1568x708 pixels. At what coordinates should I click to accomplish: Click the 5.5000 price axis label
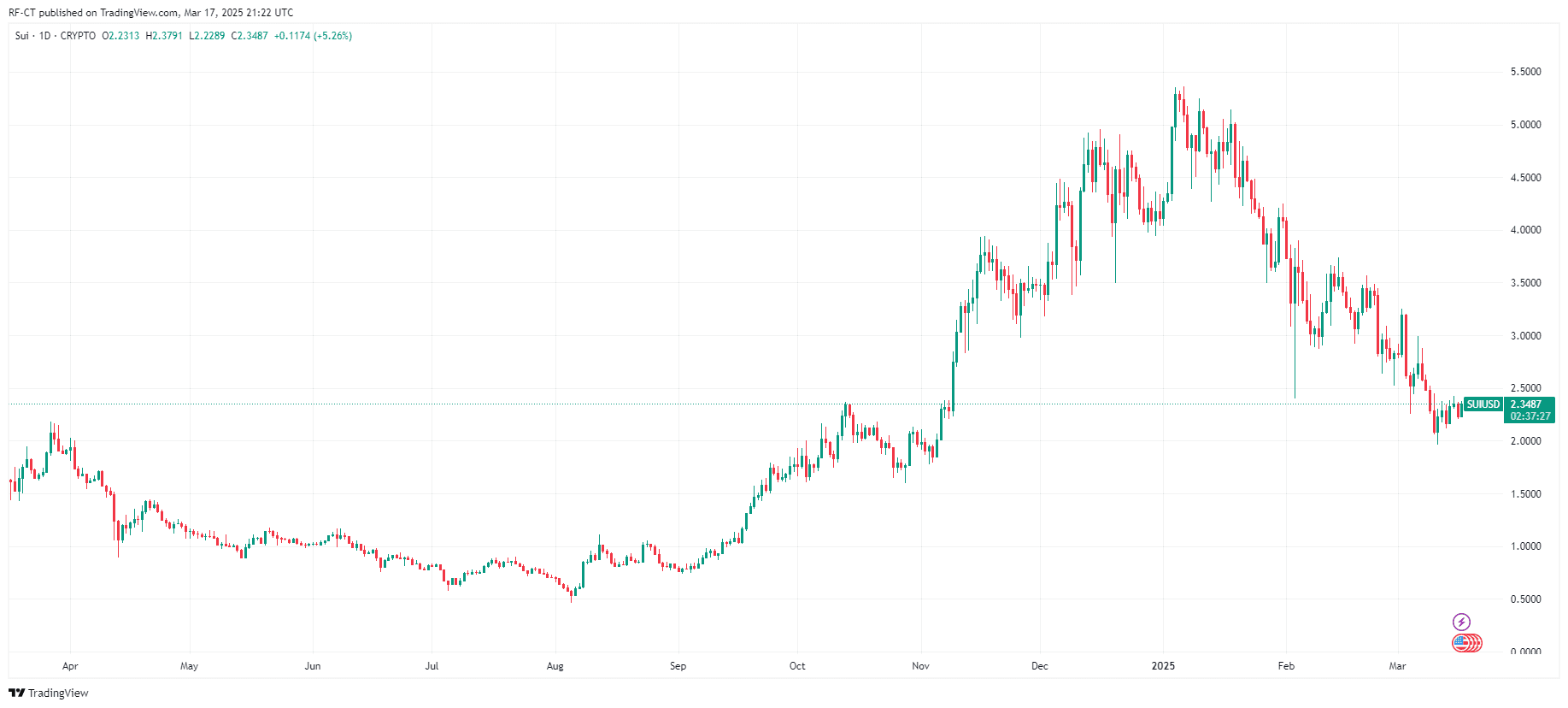coord(1525,72)
